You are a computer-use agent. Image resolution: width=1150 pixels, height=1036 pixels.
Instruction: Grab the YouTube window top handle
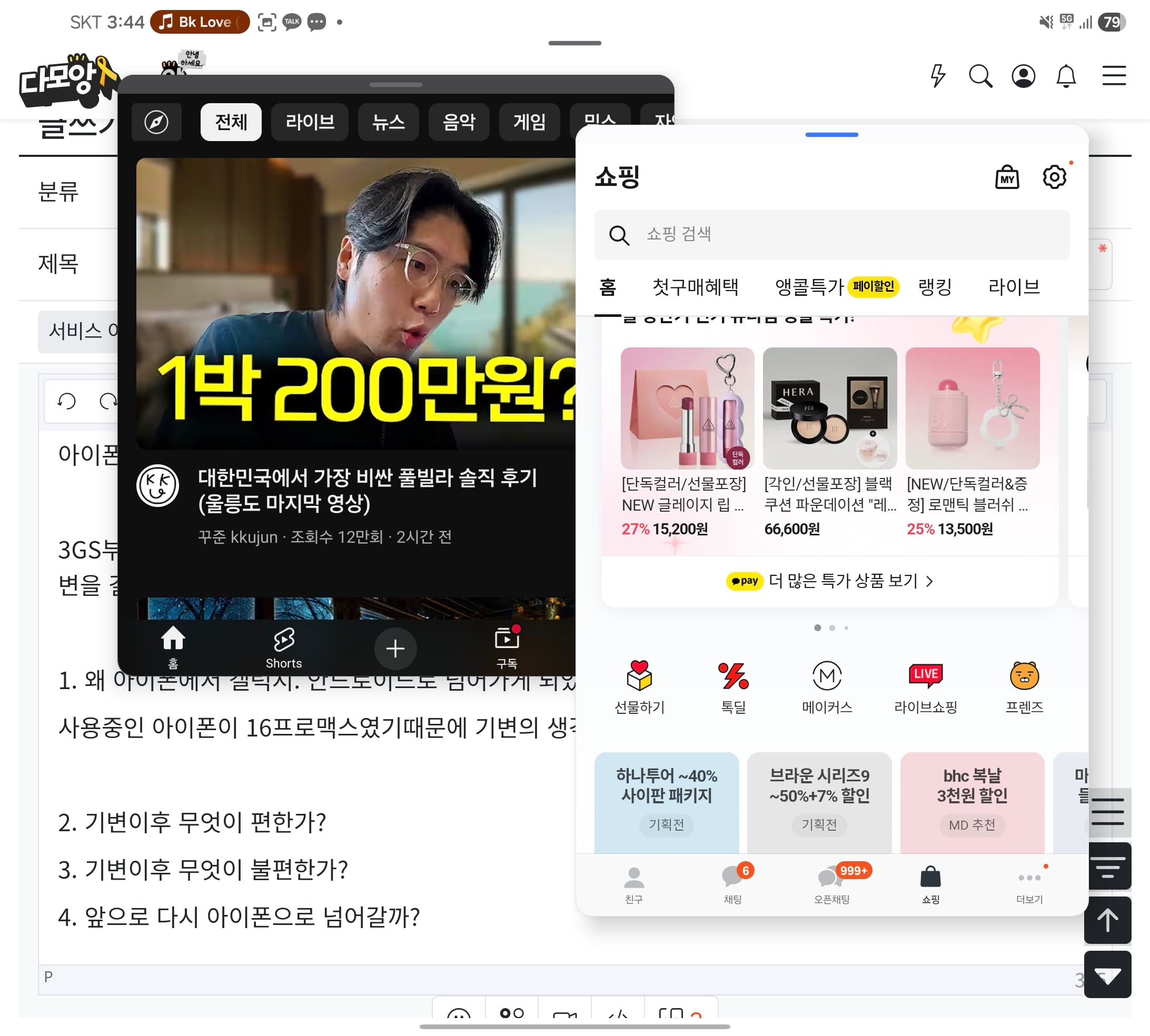(x=395, y=85)
